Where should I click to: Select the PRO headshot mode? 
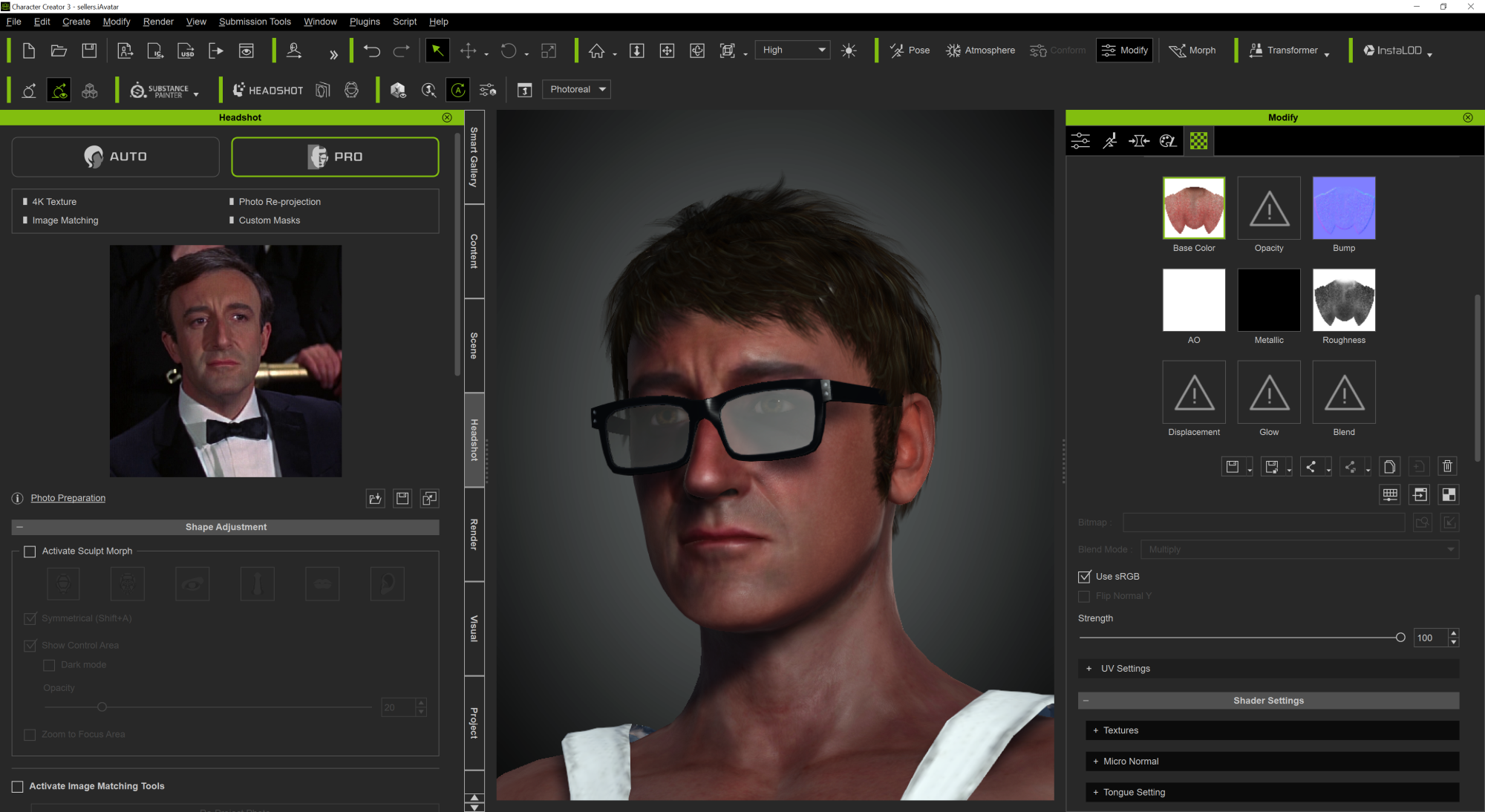click(335, 157)
